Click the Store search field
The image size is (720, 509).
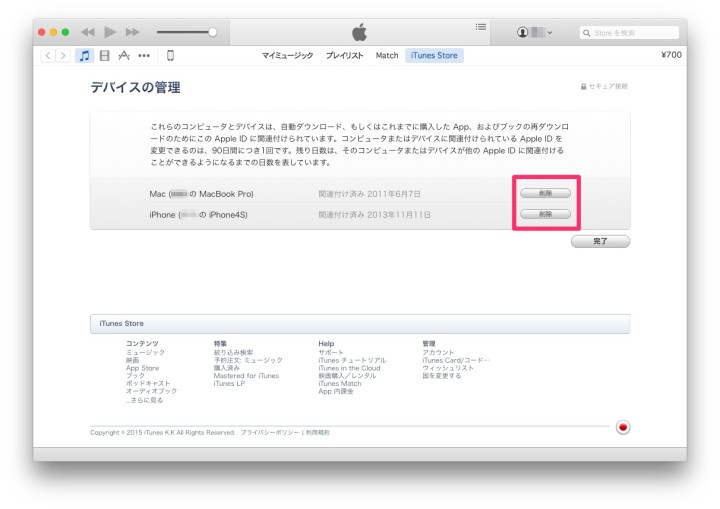point(629,33)
